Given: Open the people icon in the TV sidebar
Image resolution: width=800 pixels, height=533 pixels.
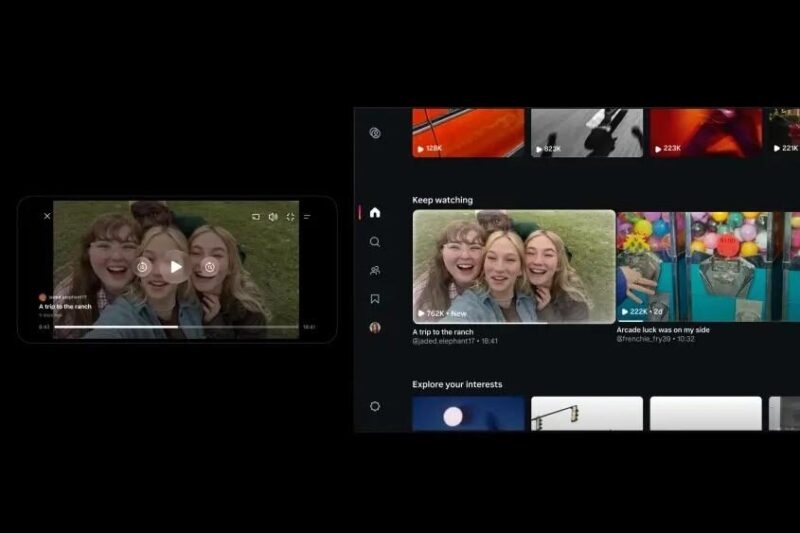Looking at the screenshot, I should [x=375, y=270].
